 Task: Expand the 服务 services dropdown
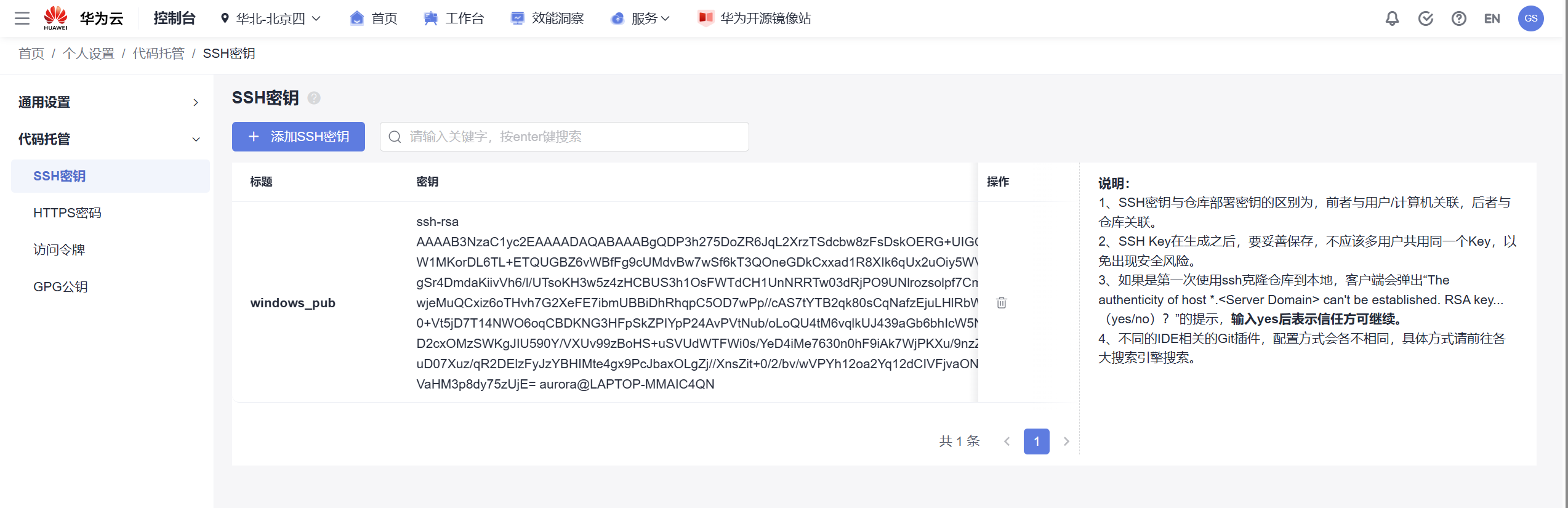650,18
